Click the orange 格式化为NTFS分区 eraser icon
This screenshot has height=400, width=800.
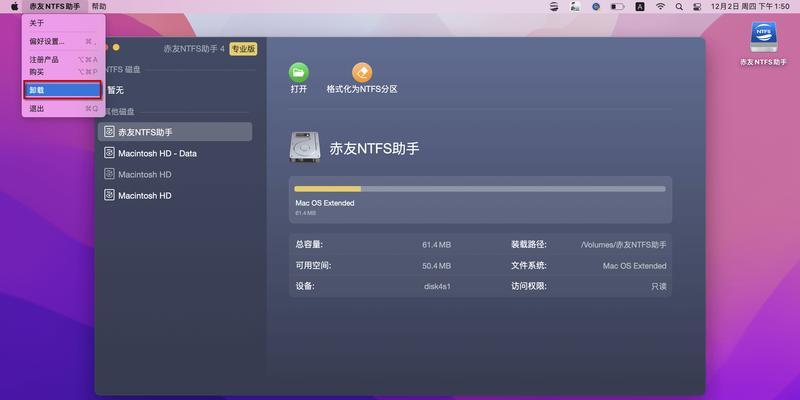(x=362, y=72)
